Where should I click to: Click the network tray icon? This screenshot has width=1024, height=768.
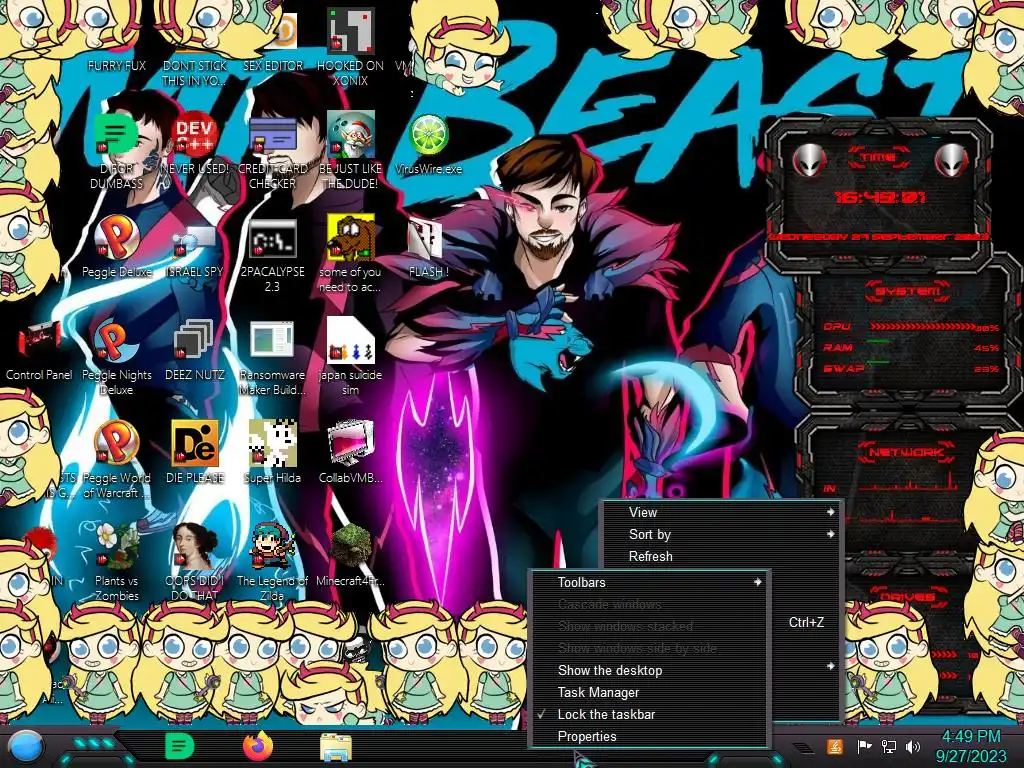(888, 746)
